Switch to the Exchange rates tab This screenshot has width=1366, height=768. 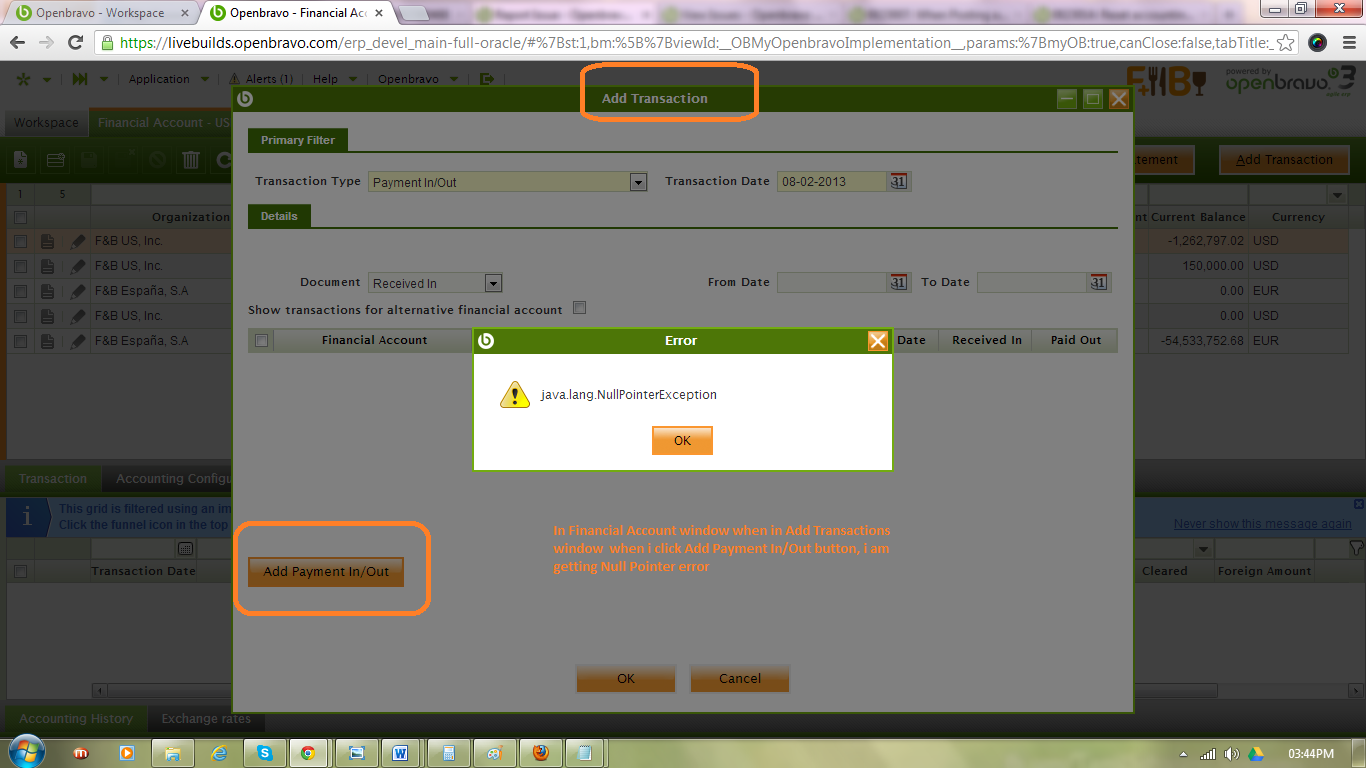tap(206, 719)
